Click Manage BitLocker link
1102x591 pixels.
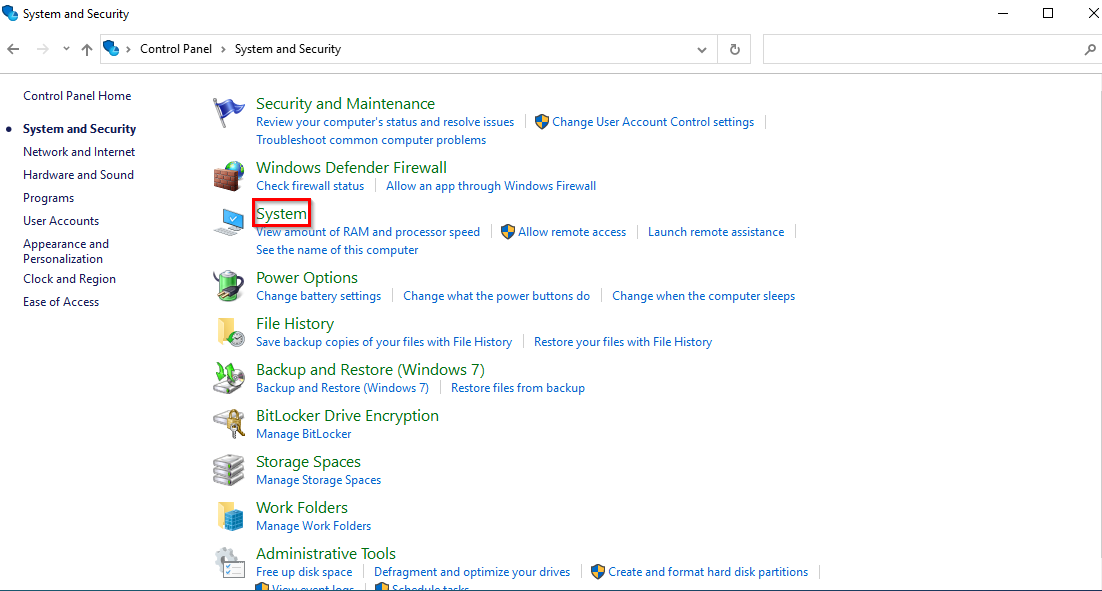[x=304, y=434]
